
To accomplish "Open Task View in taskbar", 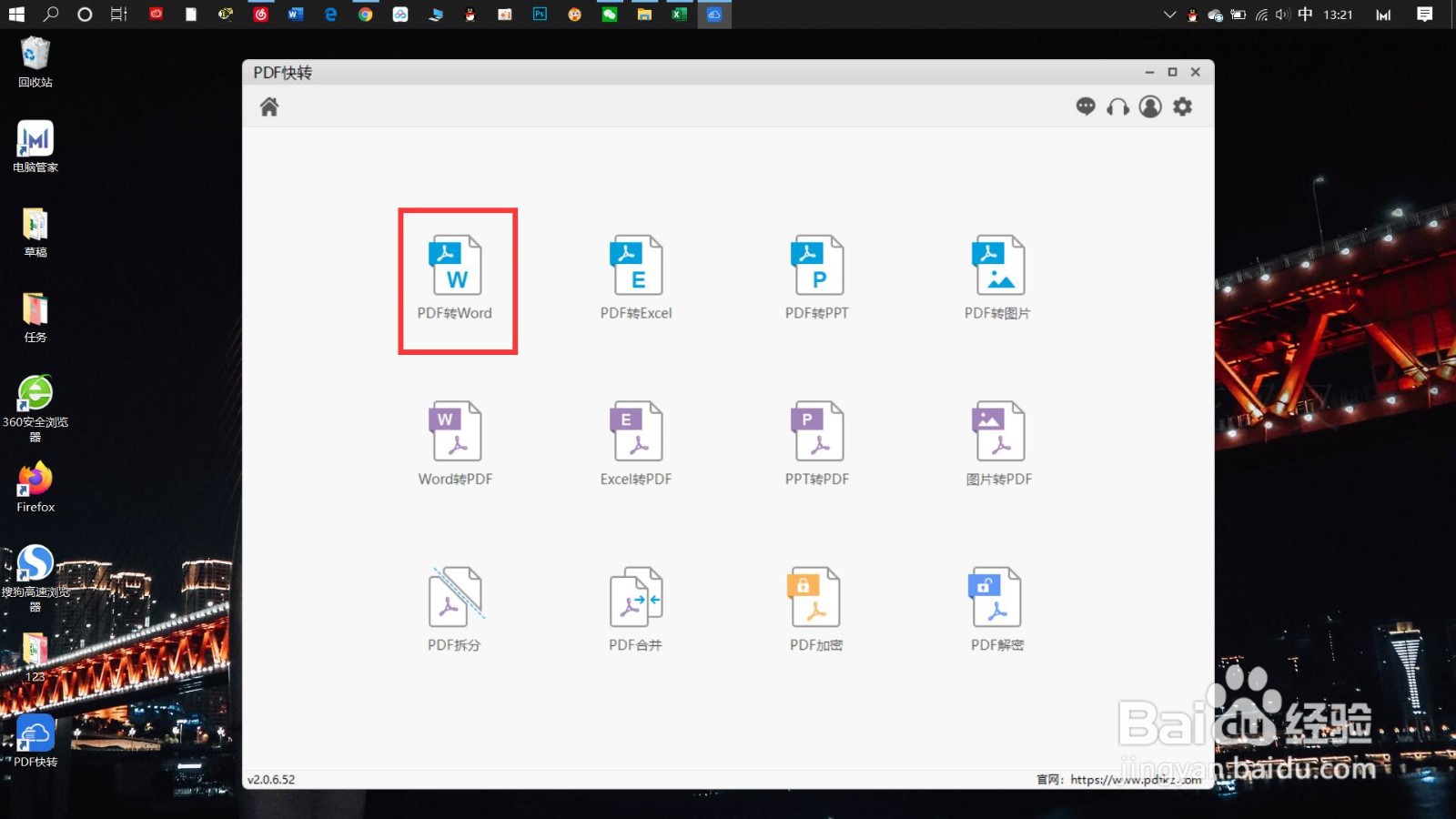I will (119, 15).
